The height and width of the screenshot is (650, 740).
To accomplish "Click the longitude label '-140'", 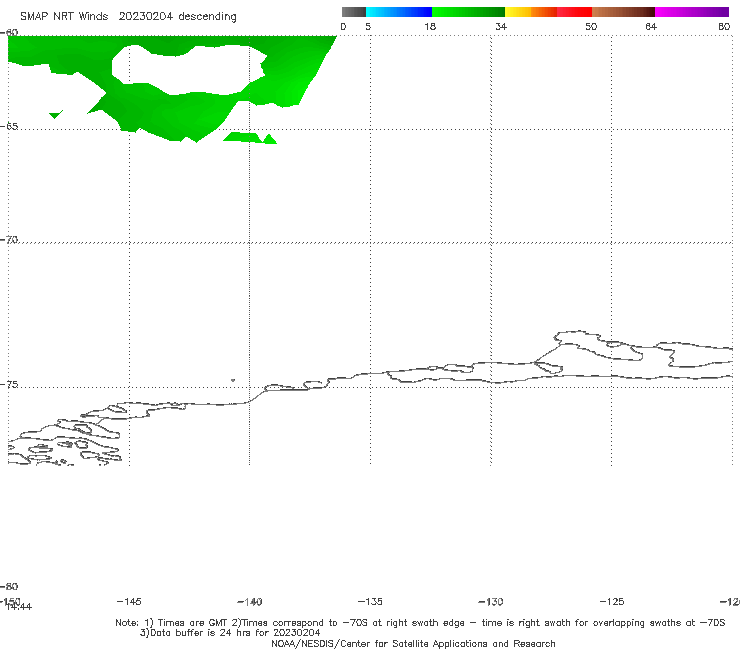I will [x=250, y=601].
